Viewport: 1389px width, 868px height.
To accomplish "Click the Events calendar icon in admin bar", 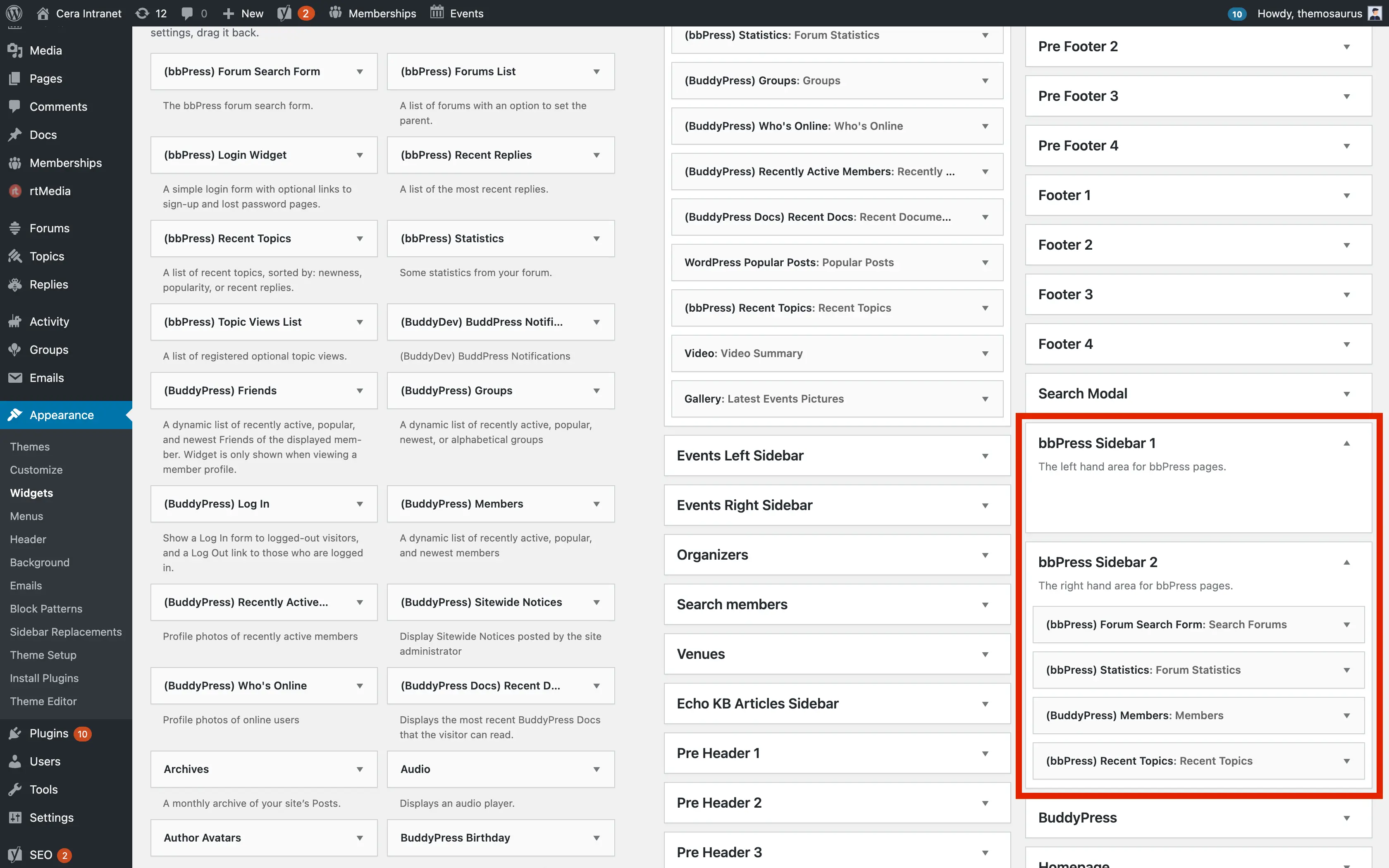I will [x=437, y=12].
